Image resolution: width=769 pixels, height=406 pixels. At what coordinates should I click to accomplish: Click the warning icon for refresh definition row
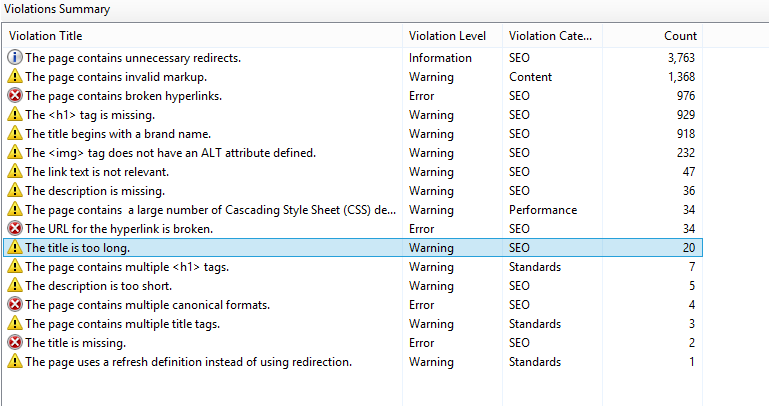(15, 362)
